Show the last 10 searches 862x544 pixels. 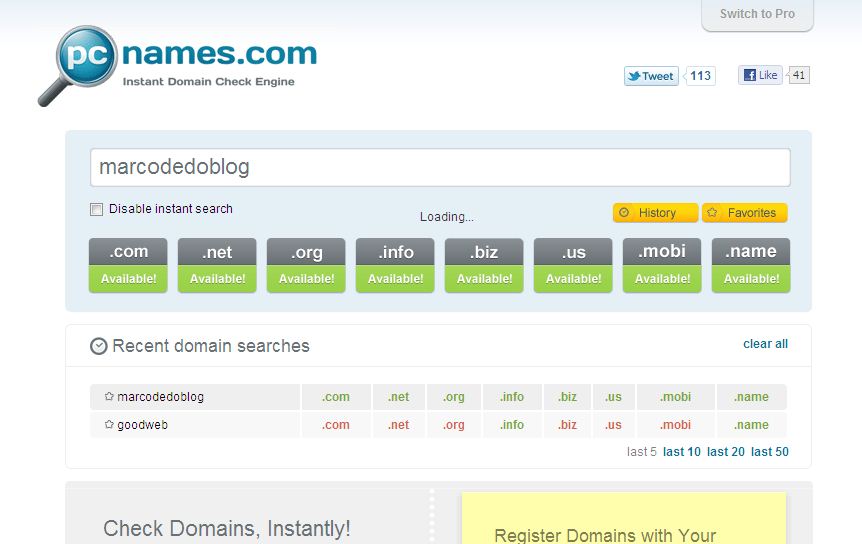682,452
